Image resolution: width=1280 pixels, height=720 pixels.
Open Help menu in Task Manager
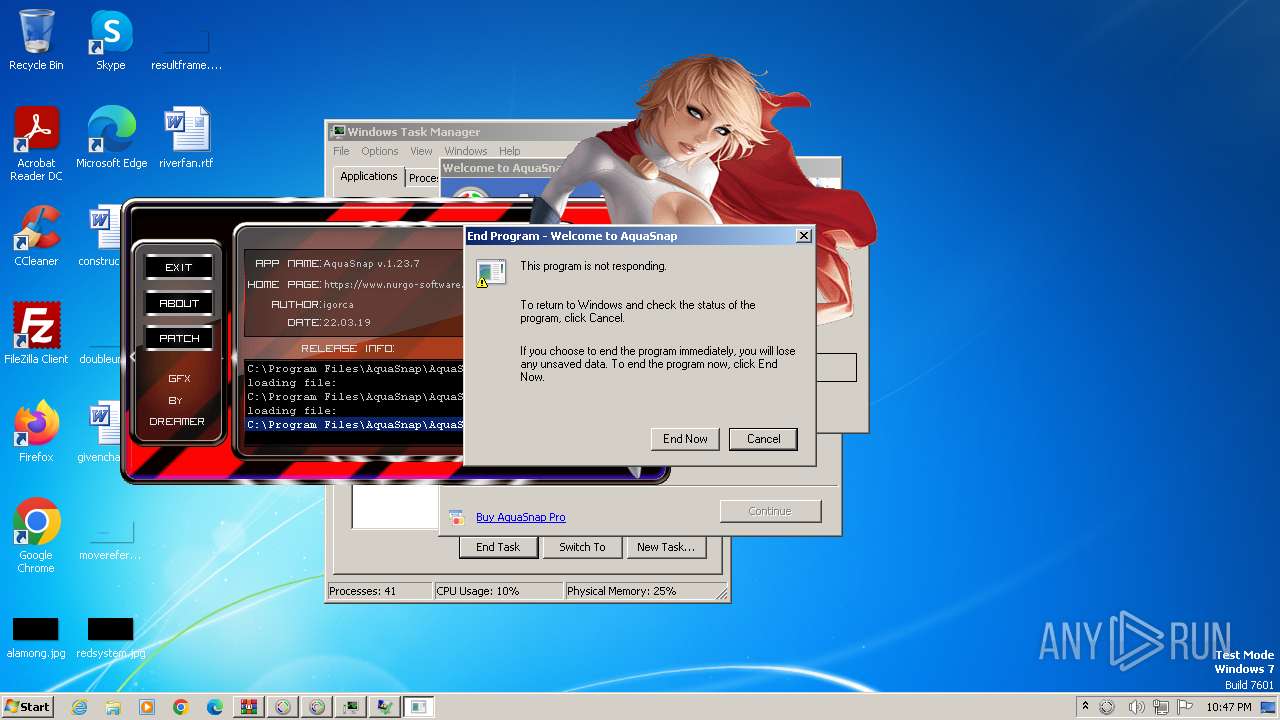point(510,151)
